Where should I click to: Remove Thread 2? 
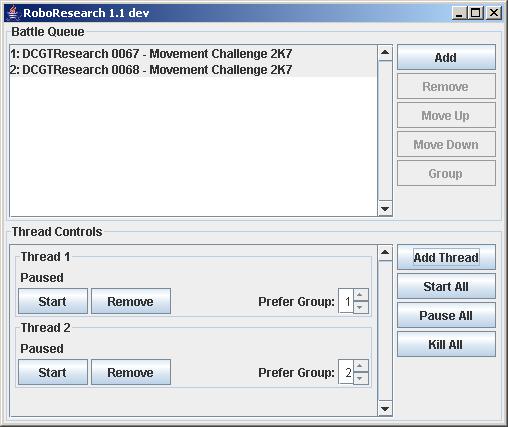click(x=131, y=372)
